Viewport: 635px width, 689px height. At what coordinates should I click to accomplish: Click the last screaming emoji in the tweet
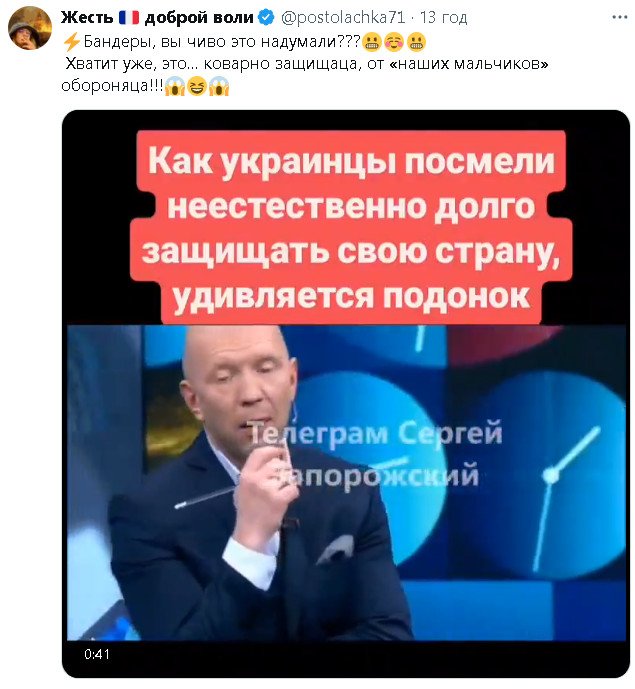pos(219,86)
